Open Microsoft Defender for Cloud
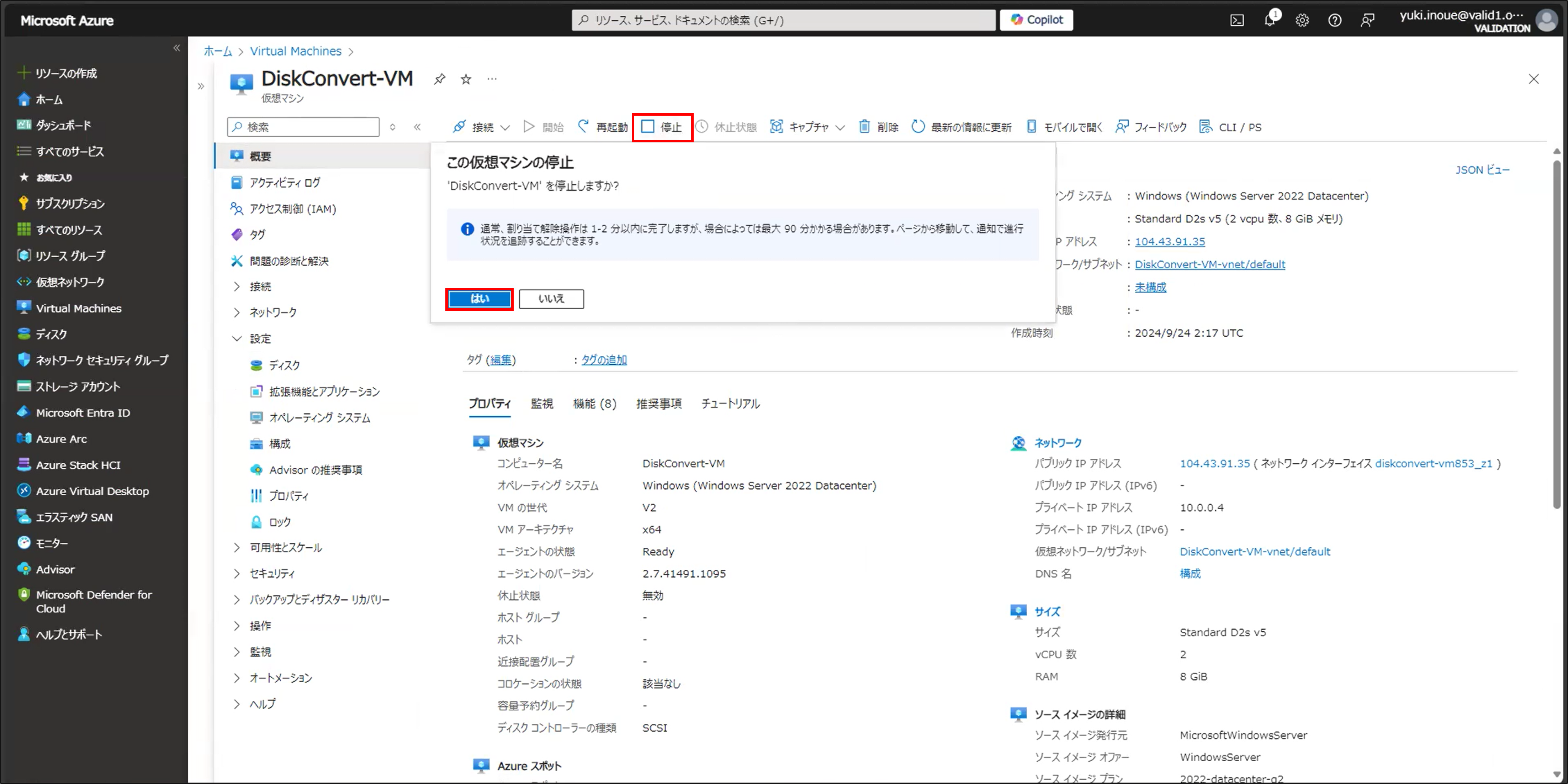 click(x=85, y=601)
